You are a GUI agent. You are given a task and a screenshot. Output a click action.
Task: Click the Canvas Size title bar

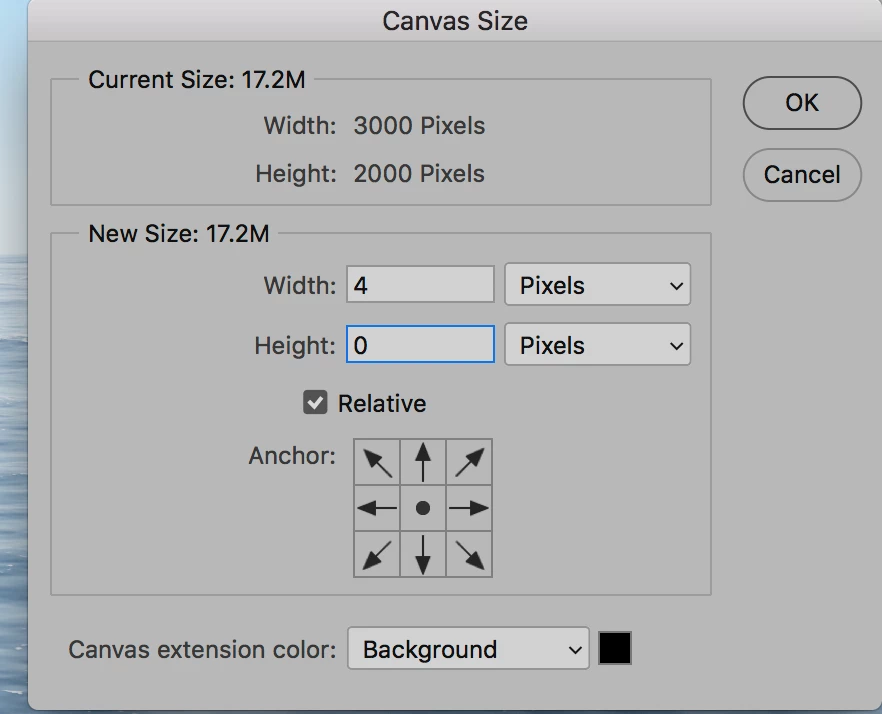pyautogui.click(x=455, y=21)
